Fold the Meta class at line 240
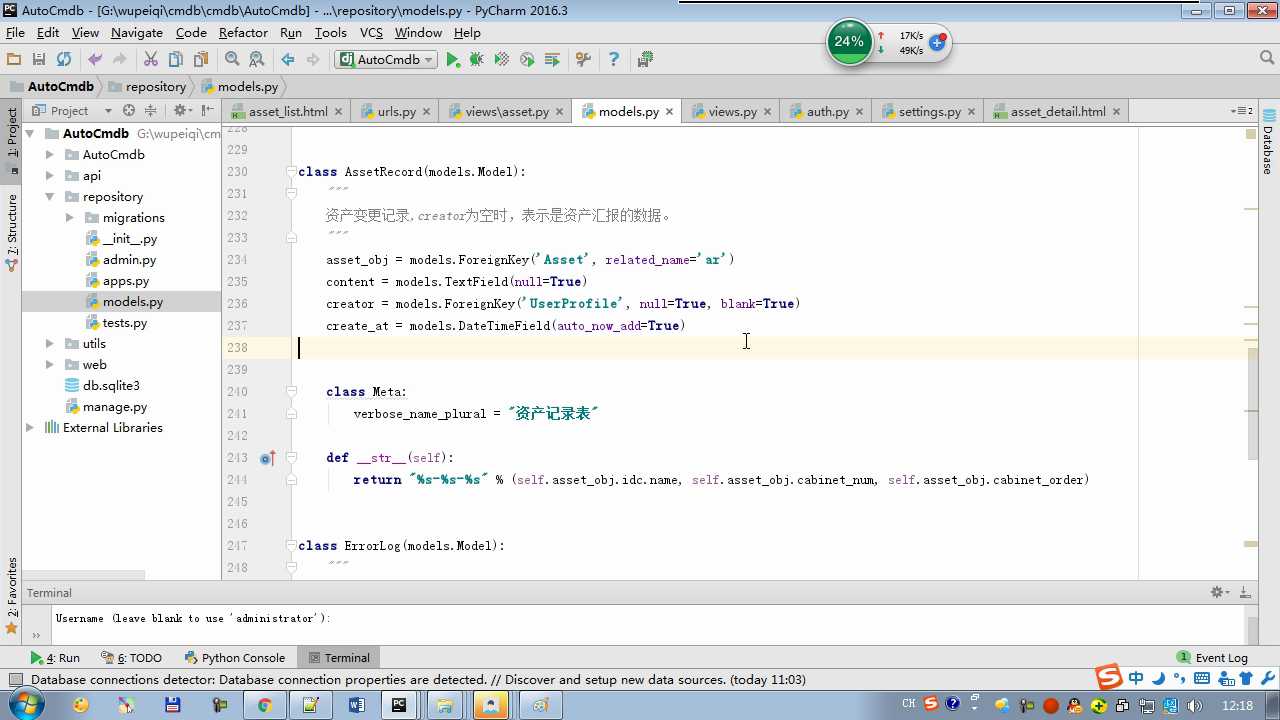The height and width of the screenshot is (720, 1280). click(291, 392)
